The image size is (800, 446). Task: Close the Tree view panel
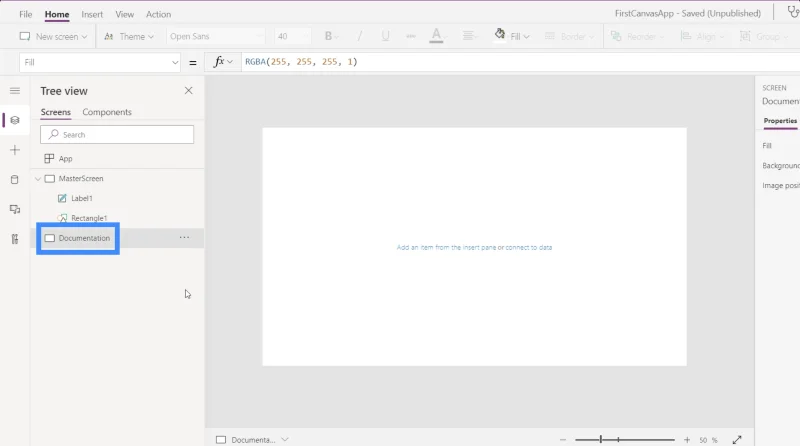(188, 90)
